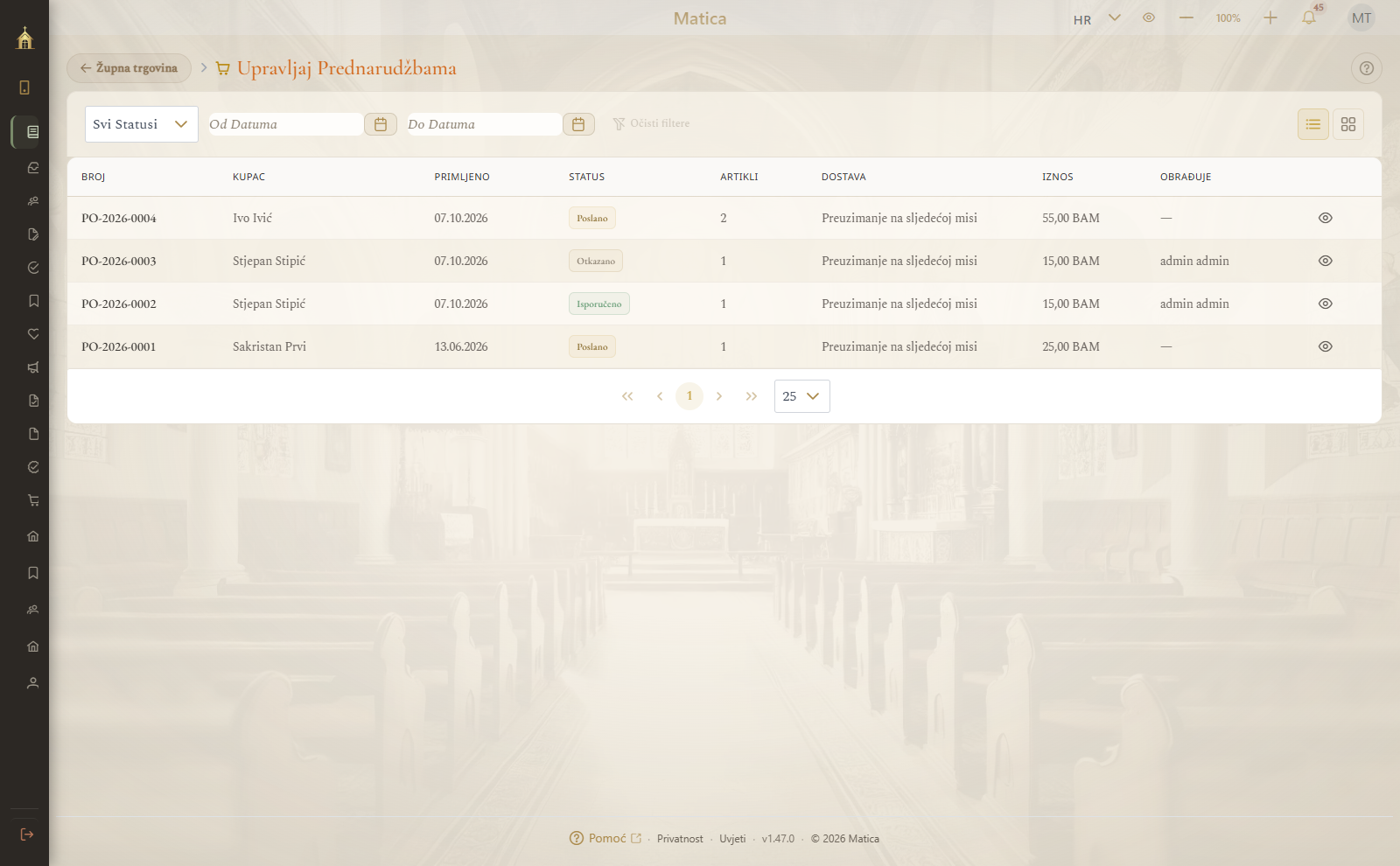Open the calendar picker for Do Datuma
Viewport: 1400px width, 866px height.
pyautogui.click(x=578, y=124)
